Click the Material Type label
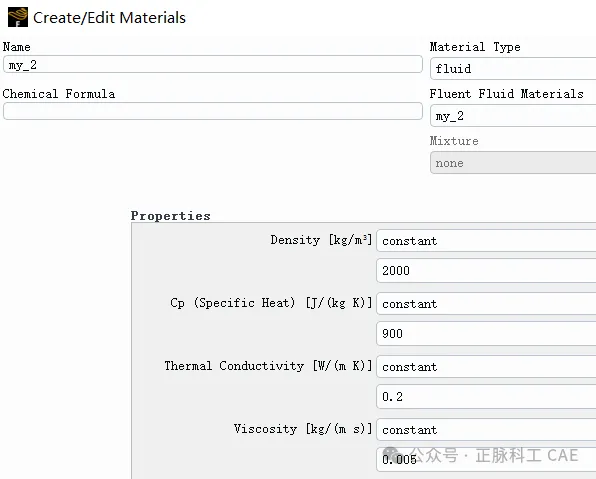 click(x=475, y=47)
